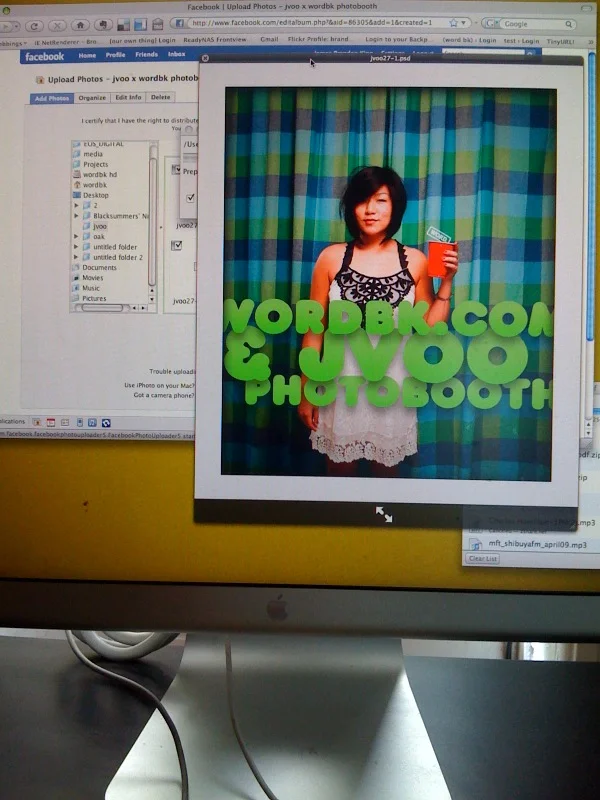The height and width of the screenshot is (800, 600).
Task: Open the bookmark star dropdown arrow
Action: (463, 23)
